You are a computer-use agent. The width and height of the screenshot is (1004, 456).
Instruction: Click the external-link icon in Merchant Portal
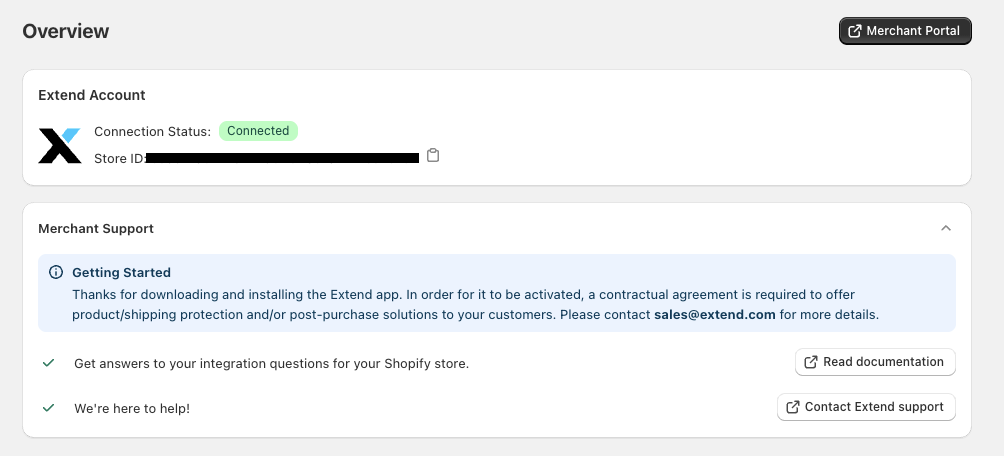(855, 31)
